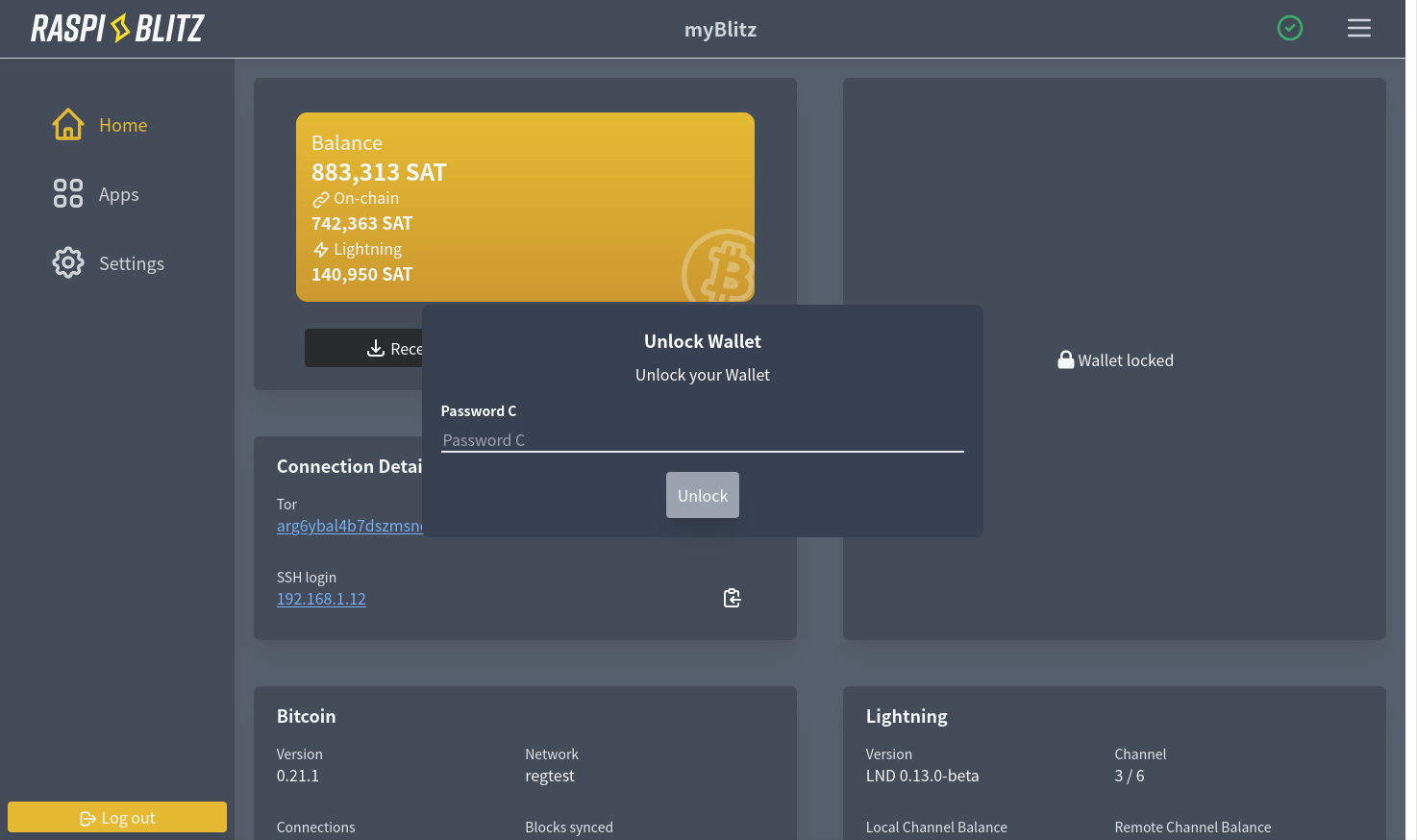Click the green status checkmark icon

point(1290,28)
